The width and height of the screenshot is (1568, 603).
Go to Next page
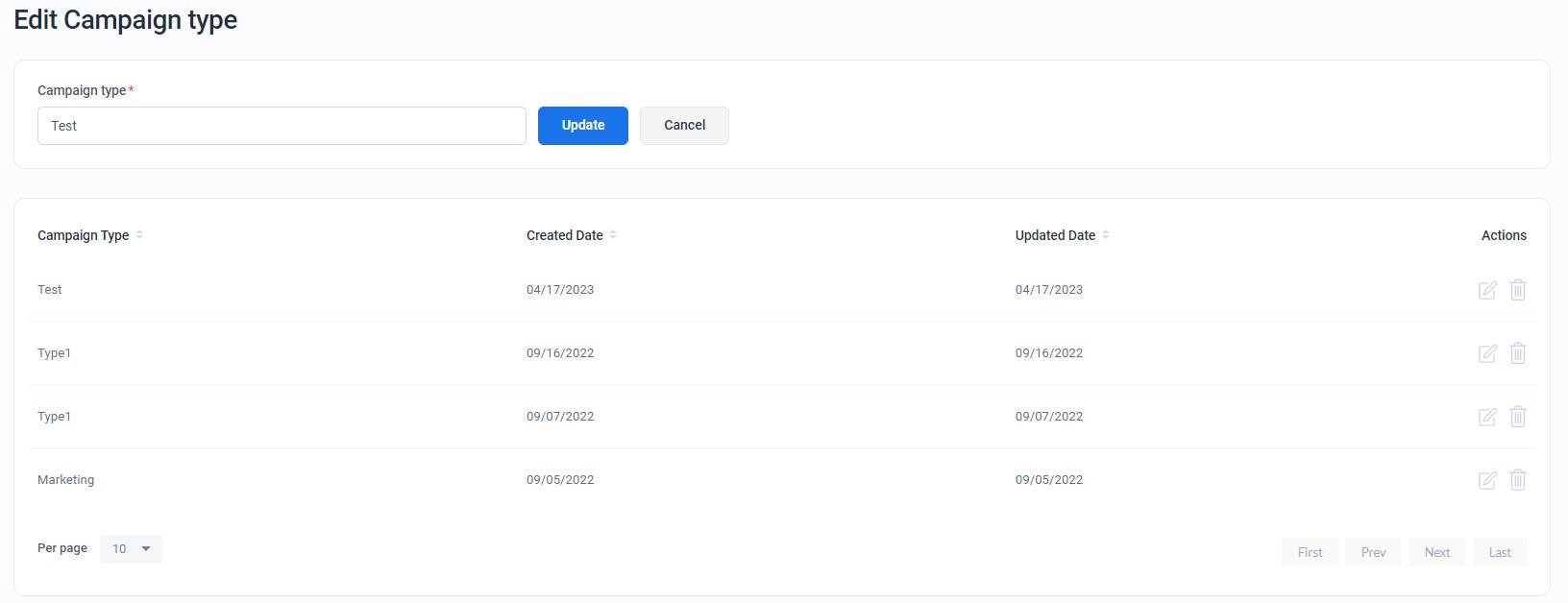[1437, 552]
